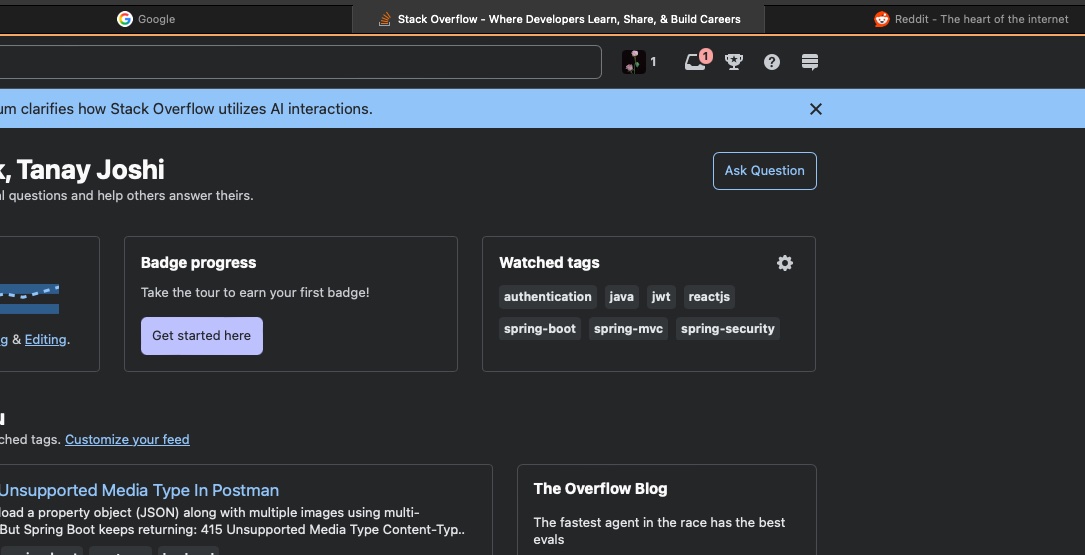Select the spring-boot watched tag
The height and width of the screenshot is (555, 1085).
540,329
